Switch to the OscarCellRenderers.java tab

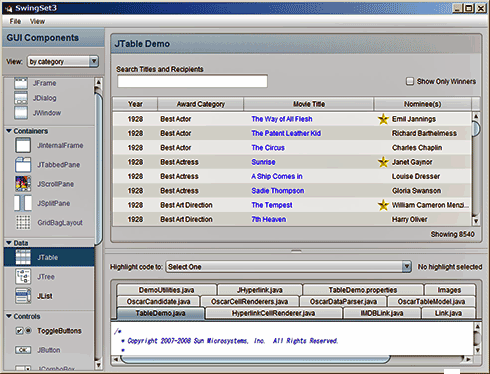click(x=249, y=302)
